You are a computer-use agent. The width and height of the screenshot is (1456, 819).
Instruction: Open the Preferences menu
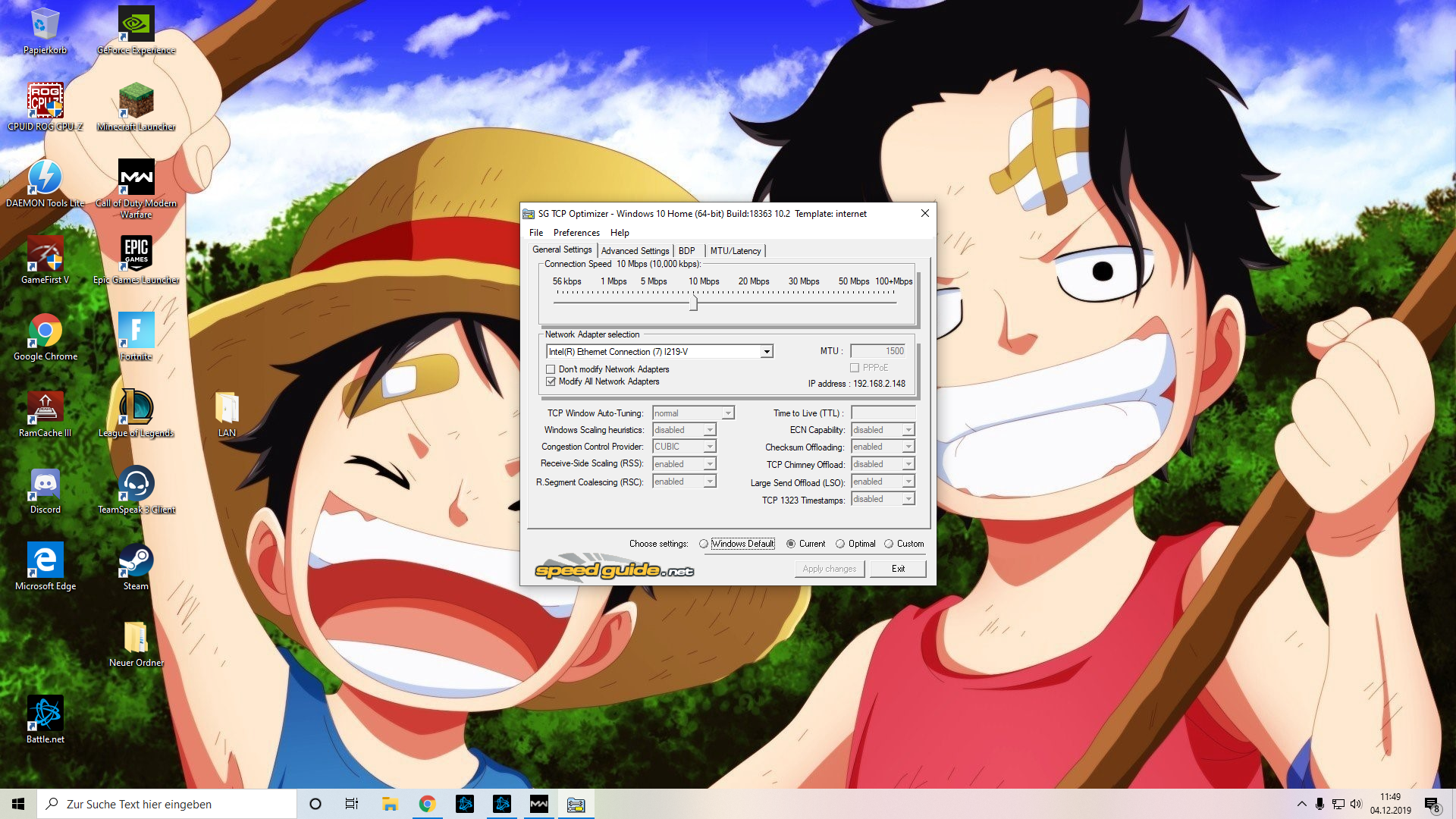coord(576,233)
